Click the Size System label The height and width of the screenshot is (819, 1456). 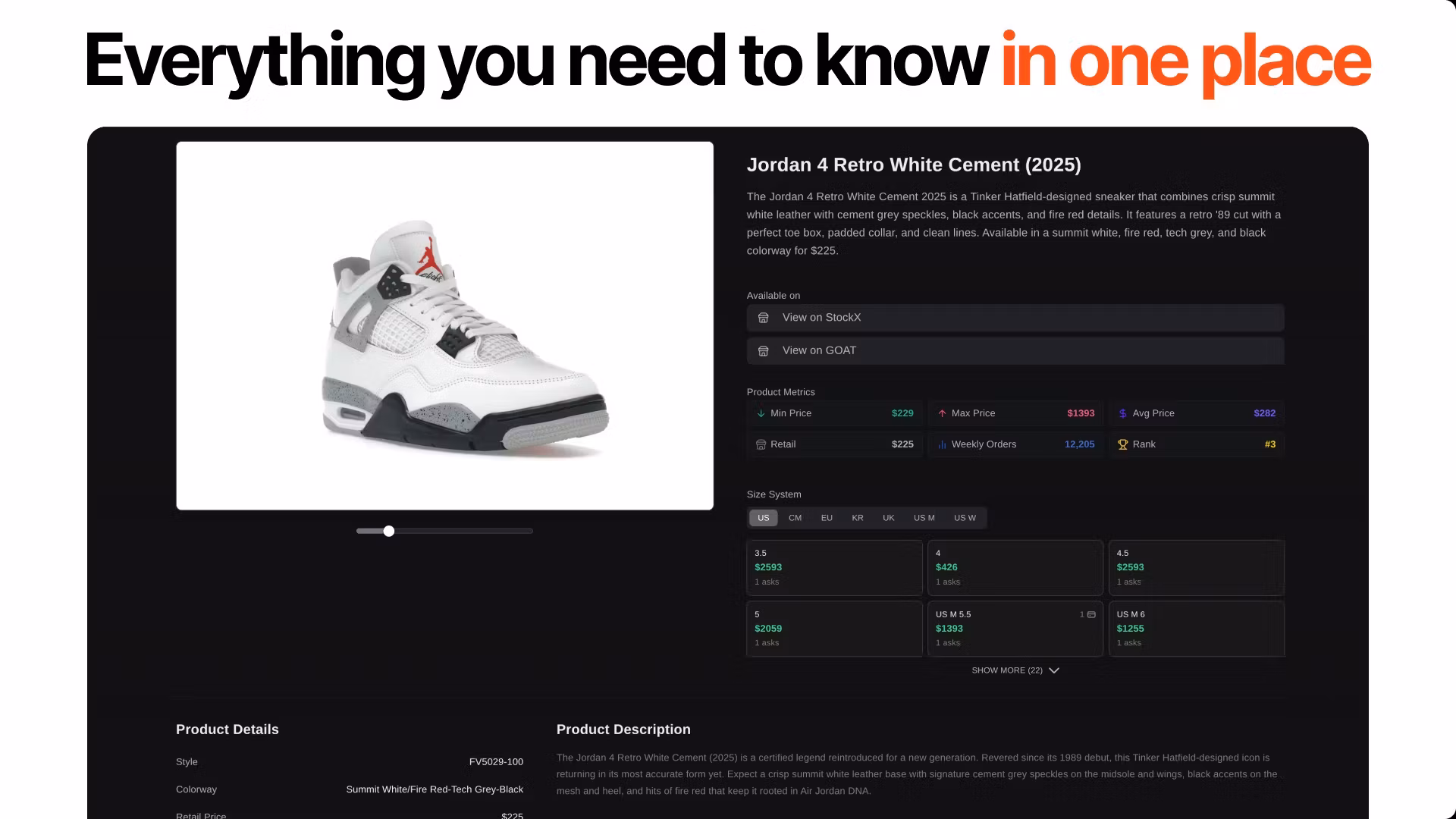click(x=773, y=494)
